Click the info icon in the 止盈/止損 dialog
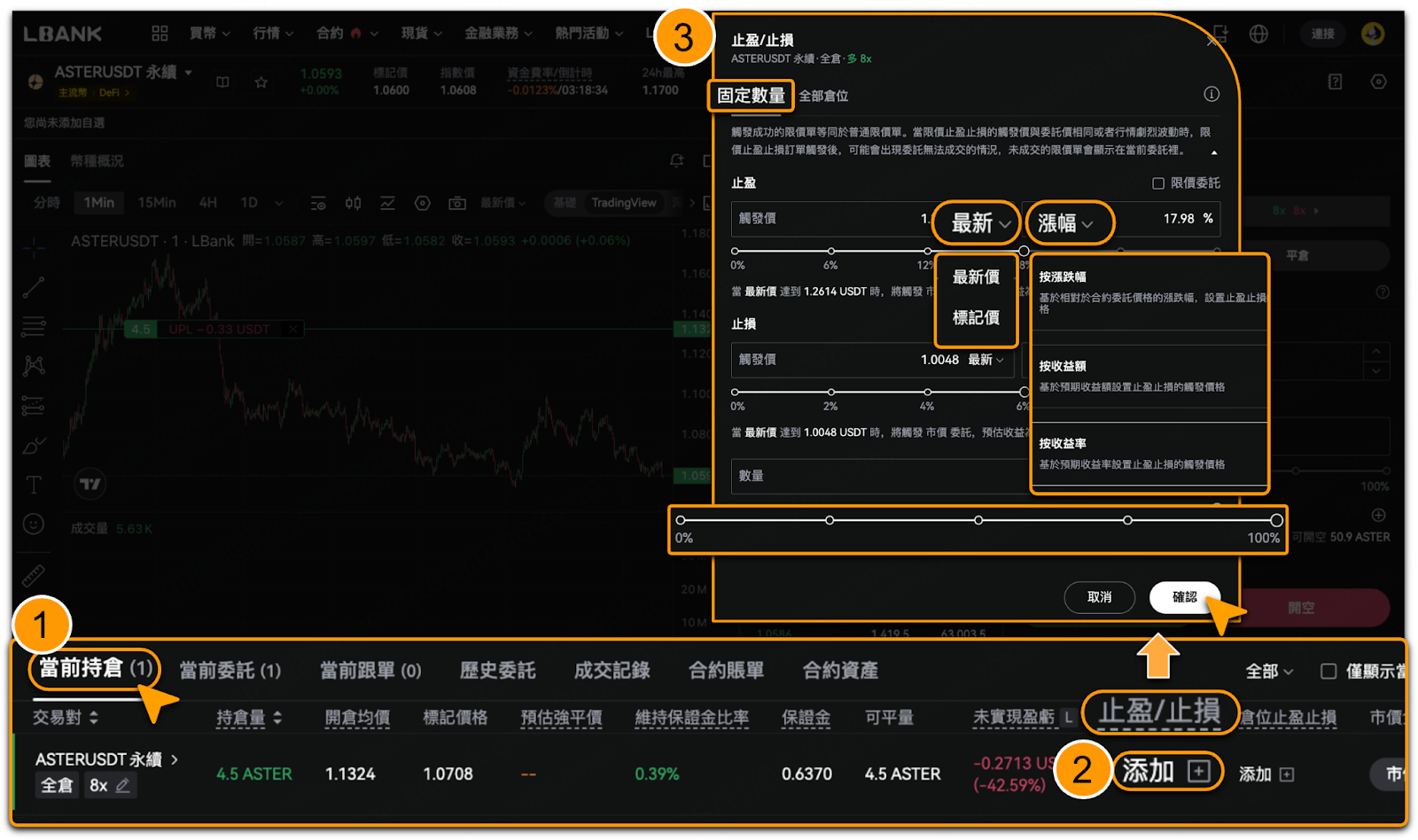Screen dimensions: 1418x840 pyautogui.click(x=1211, y=95)
